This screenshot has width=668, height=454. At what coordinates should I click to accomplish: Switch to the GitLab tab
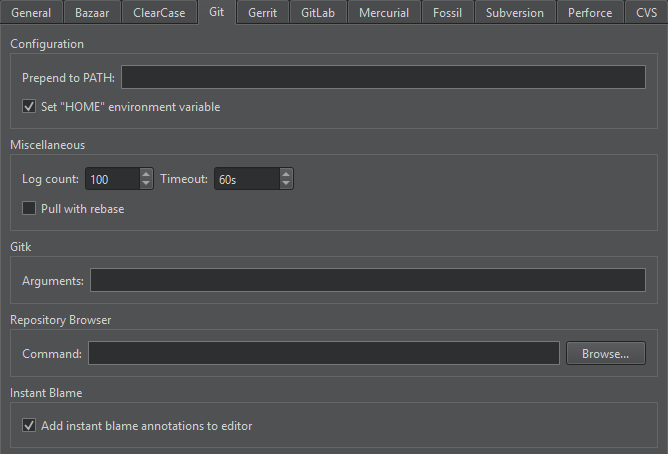[x=318, y=13]
